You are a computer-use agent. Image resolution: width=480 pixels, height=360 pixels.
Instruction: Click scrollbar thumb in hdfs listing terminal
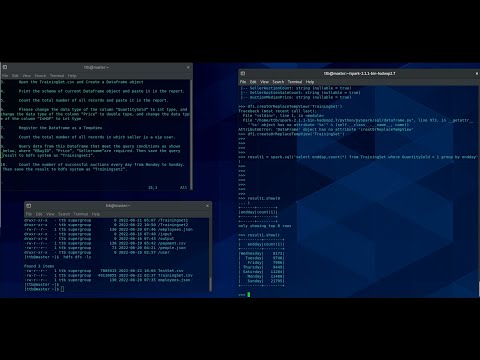tap(210, 283)
